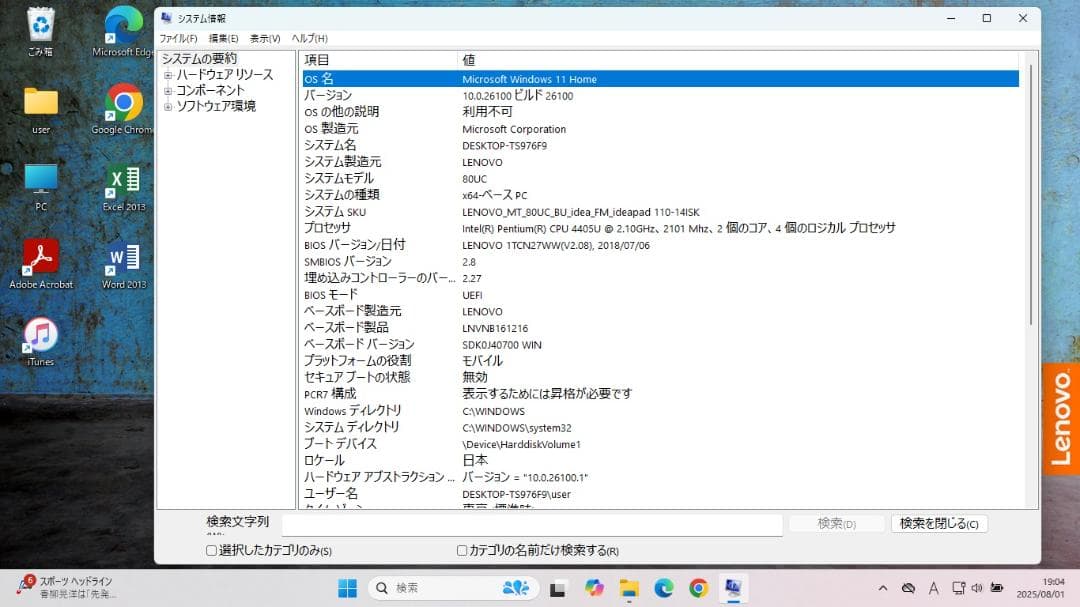The image size is (1080, 607).
Task: Select the Windows ディレクトリ row
Action: click(661, 411)
